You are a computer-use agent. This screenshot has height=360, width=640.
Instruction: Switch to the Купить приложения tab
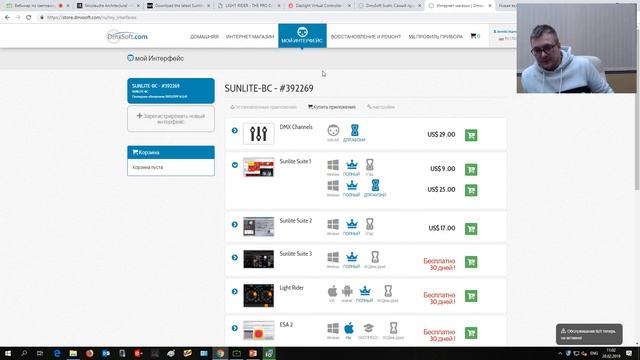tap(332, 107)
